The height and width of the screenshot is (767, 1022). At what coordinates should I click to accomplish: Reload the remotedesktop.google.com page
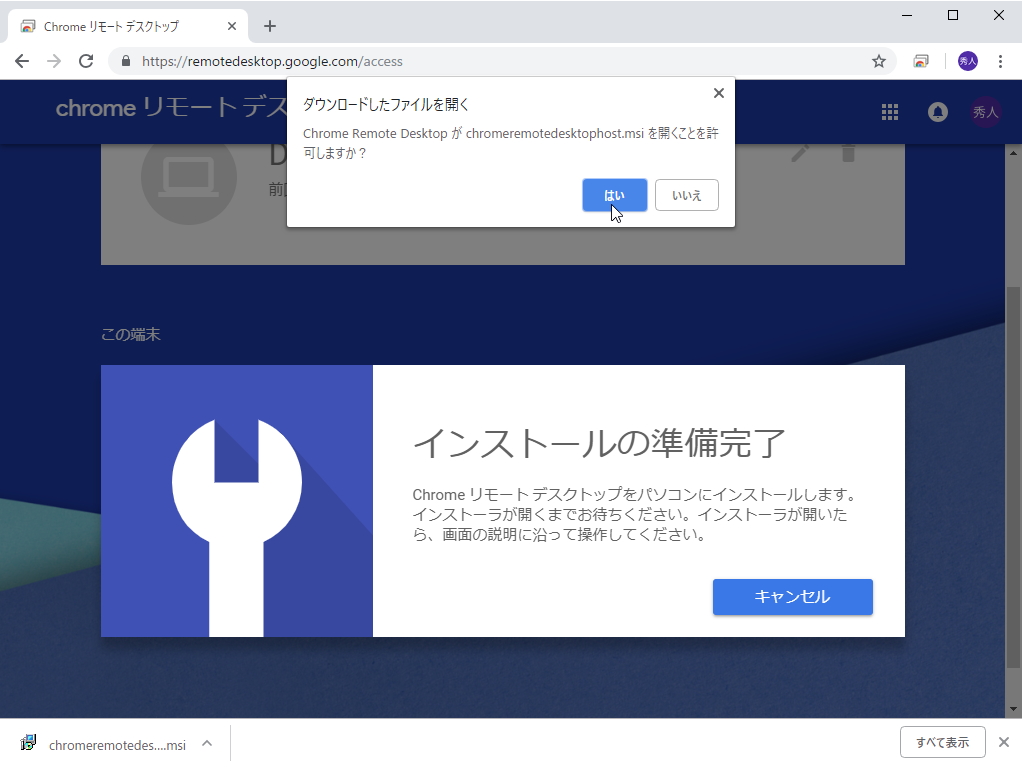coord(86,61)
